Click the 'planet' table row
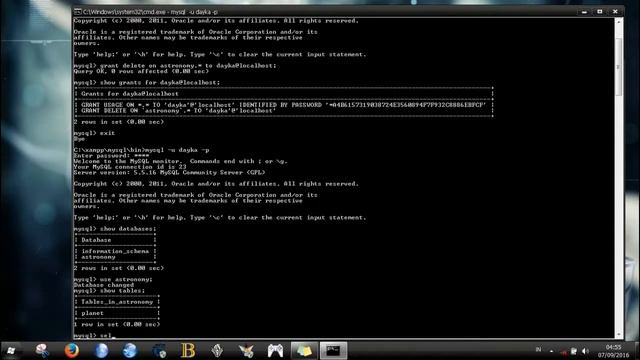Screen dimensions: 640x360 tap(92, 313)
